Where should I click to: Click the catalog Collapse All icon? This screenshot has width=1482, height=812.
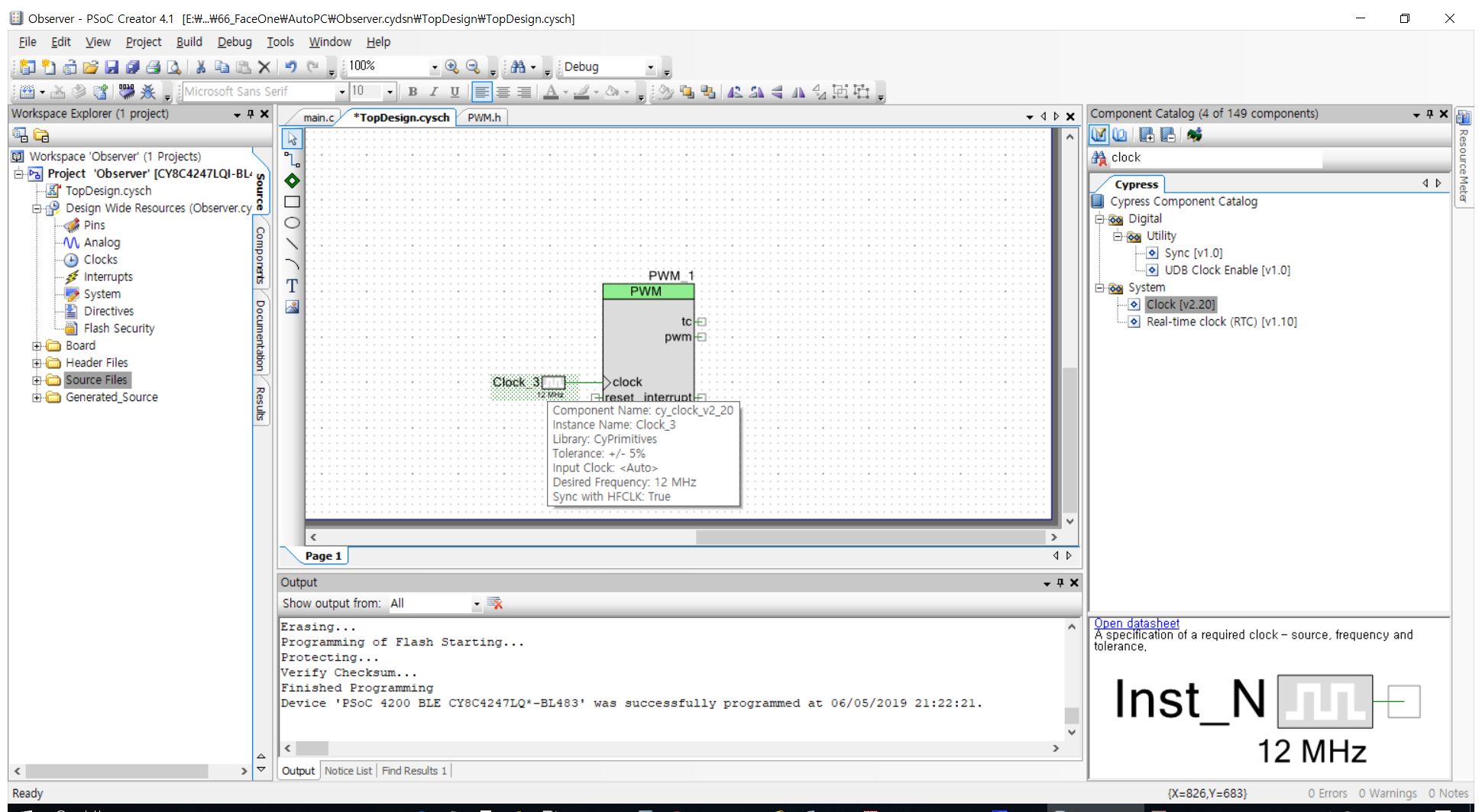pyautogui.click(x=1168, y=135)
